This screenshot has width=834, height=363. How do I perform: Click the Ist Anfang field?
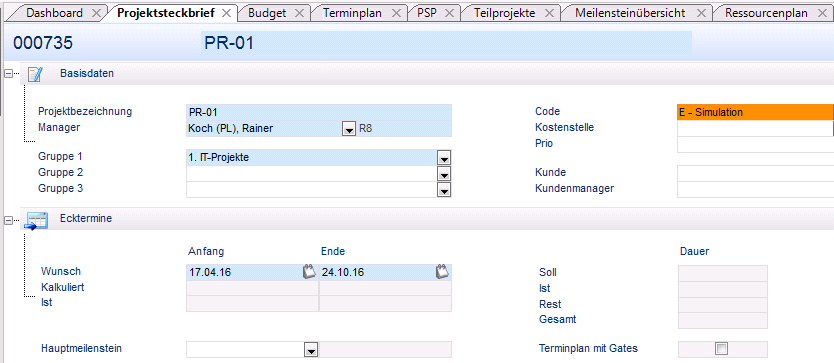point(252,303)
